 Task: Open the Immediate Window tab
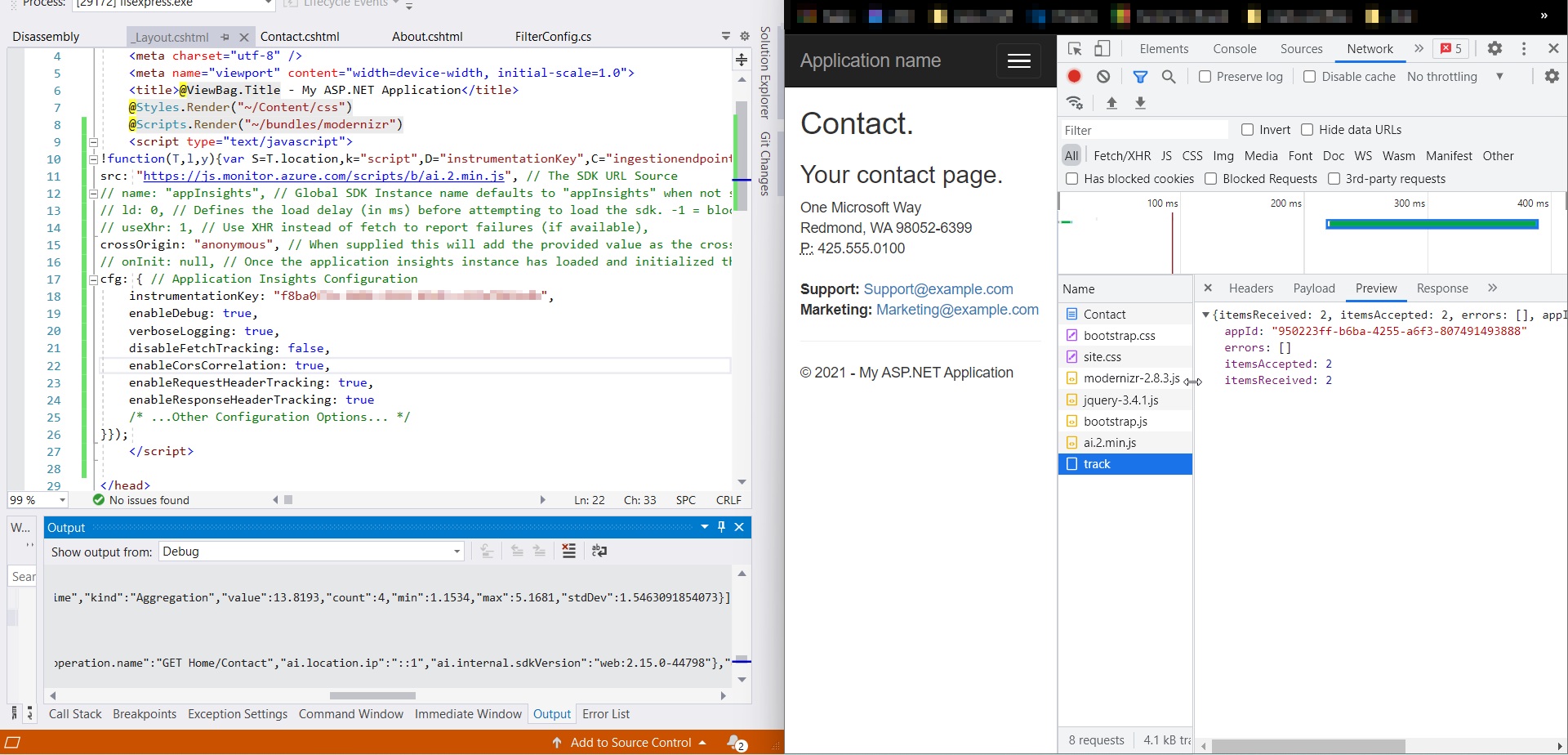468,714
